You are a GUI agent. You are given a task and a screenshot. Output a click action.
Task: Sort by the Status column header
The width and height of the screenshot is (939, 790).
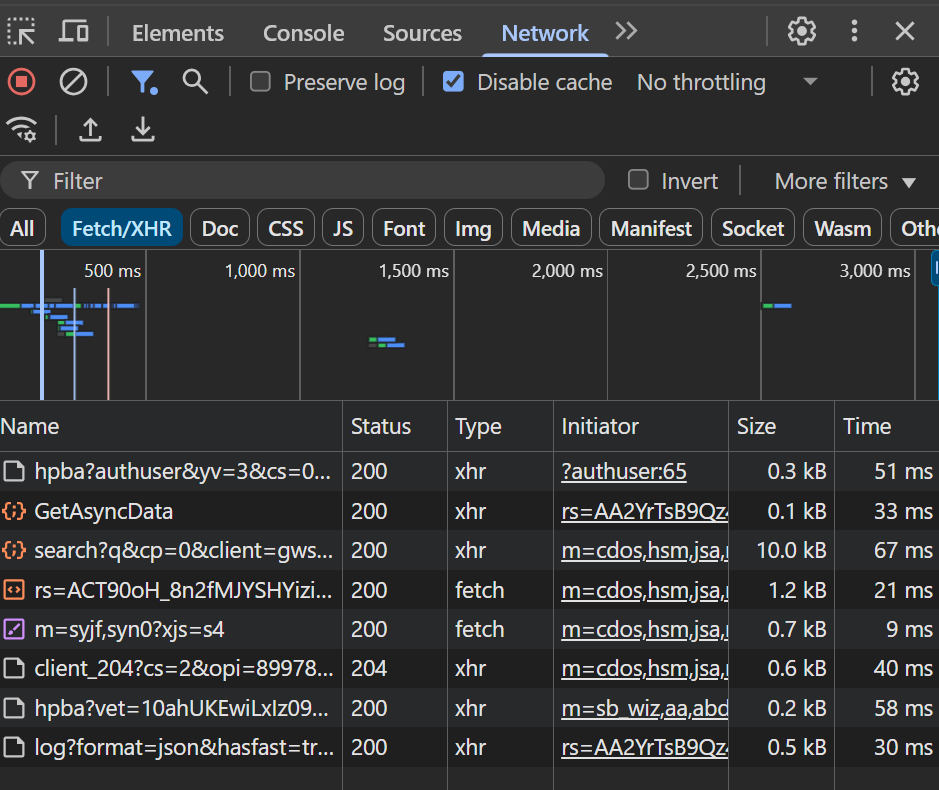click(x=395, y=426)
